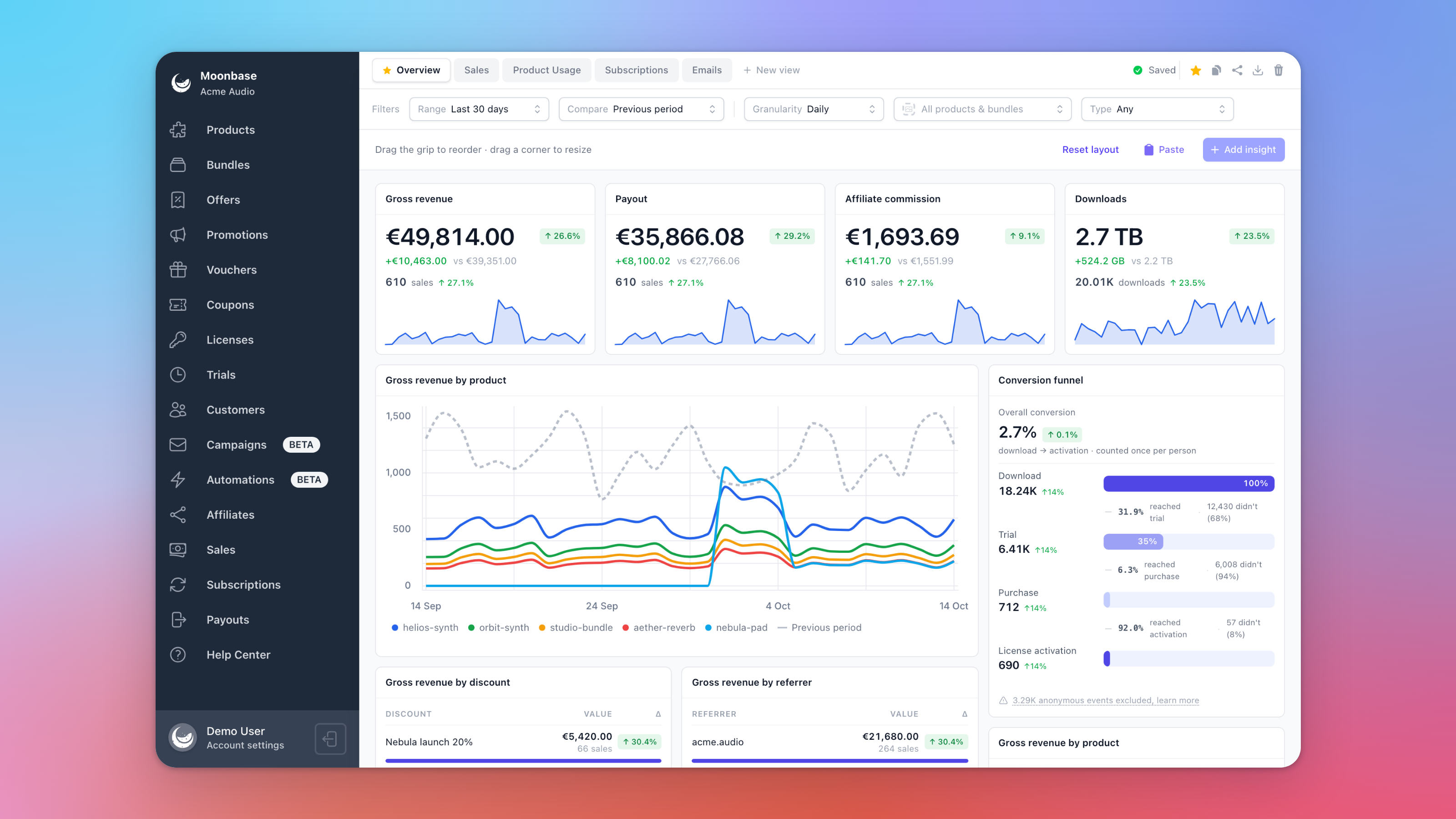Open the Range Last 30 days dropdown
Viewport: 1456px width, 819px height.
click(x=479, y=109)
